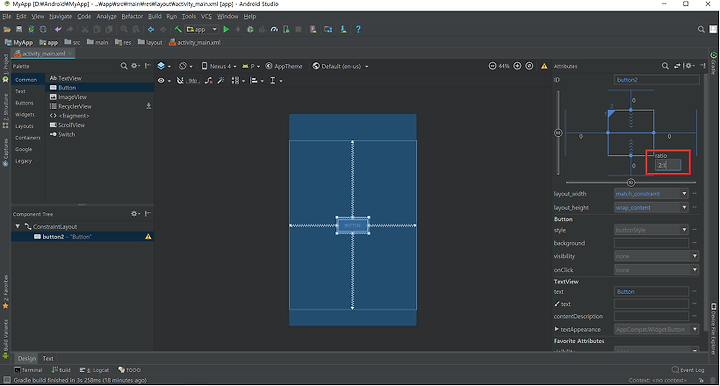Viewport: 720px width, 386px height.
Task: Click the Save All toolbar icon
Action: (19, 29)
